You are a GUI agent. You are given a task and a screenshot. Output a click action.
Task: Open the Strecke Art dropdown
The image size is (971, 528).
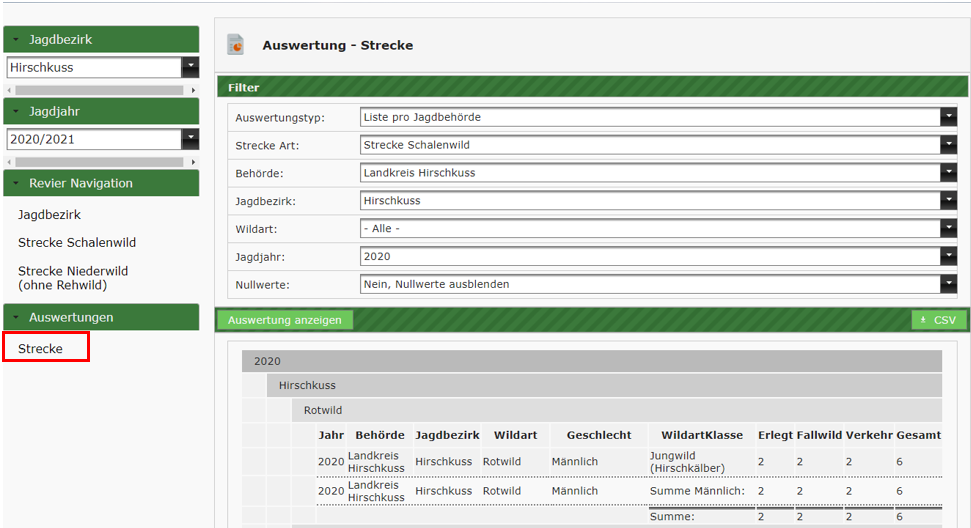657,145
